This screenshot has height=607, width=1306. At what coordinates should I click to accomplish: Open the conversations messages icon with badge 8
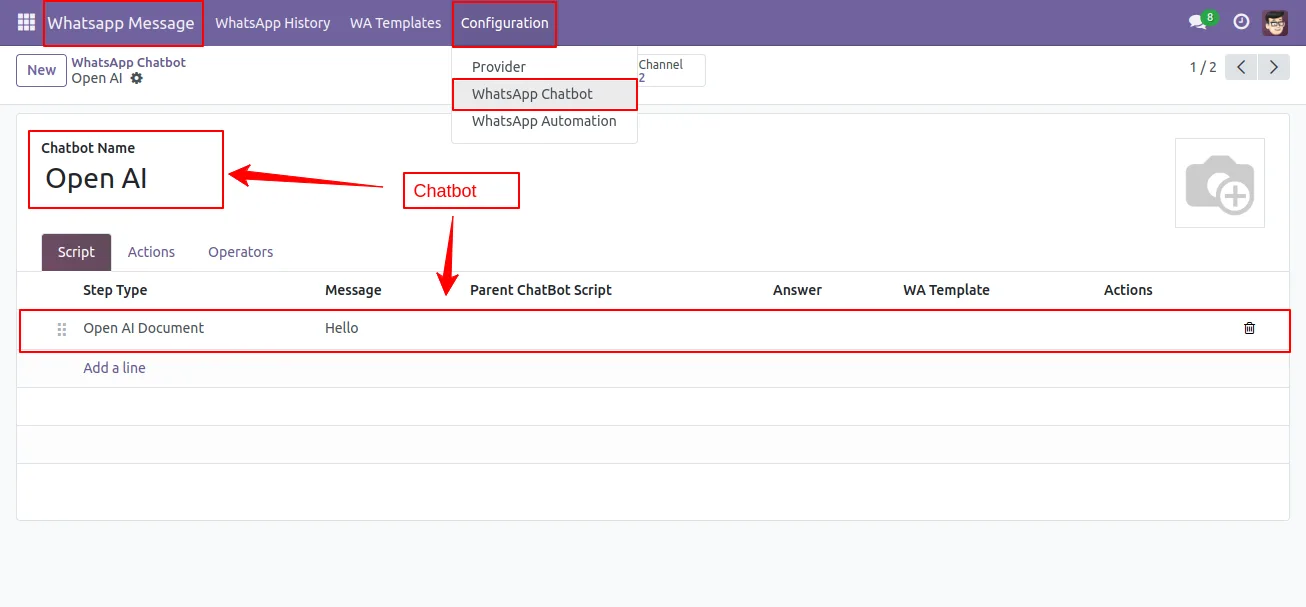coord(1201,21)
